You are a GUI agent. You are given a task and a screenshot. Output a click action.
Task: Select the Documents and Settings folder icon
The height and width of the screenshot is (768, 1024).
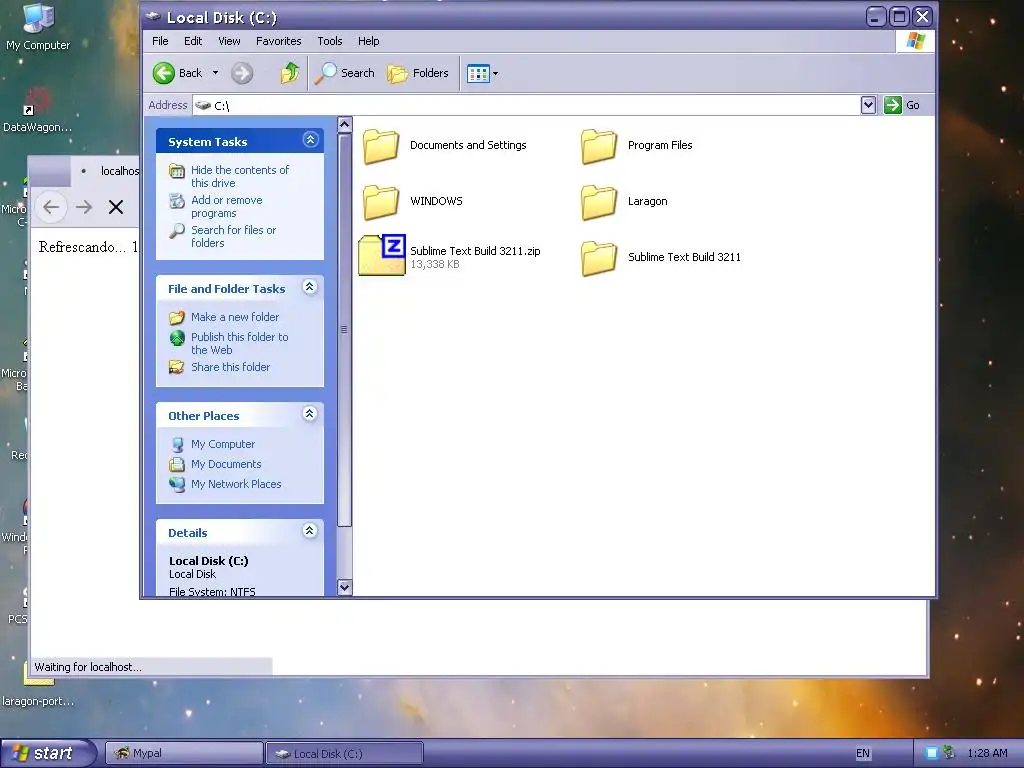click(381, 146)
